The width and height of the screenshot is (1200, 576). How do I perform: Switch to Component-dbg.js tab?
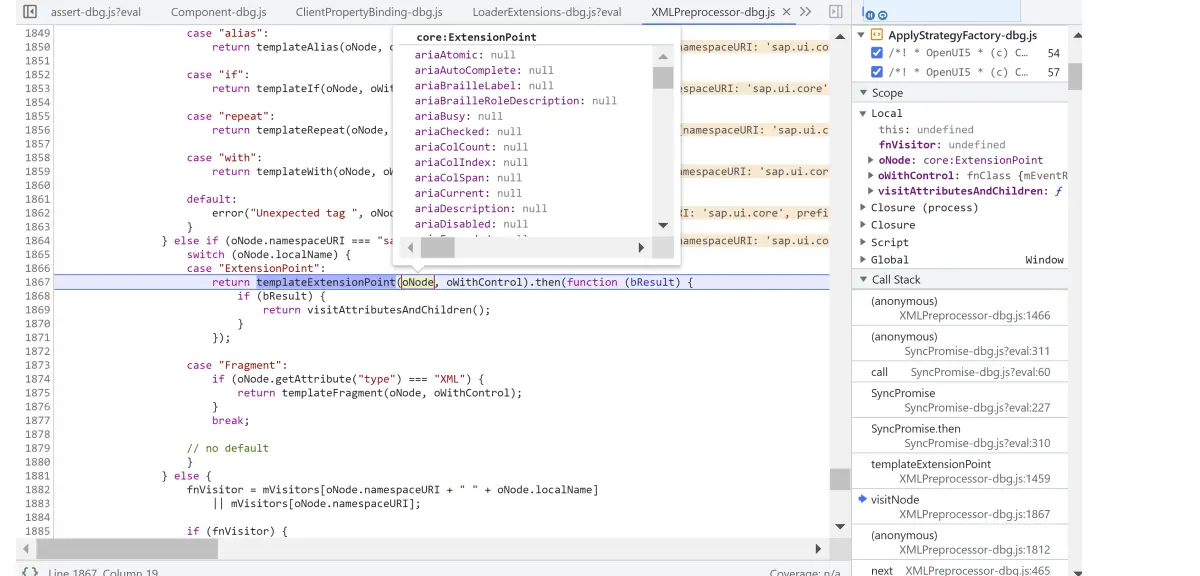coord(218,12)
